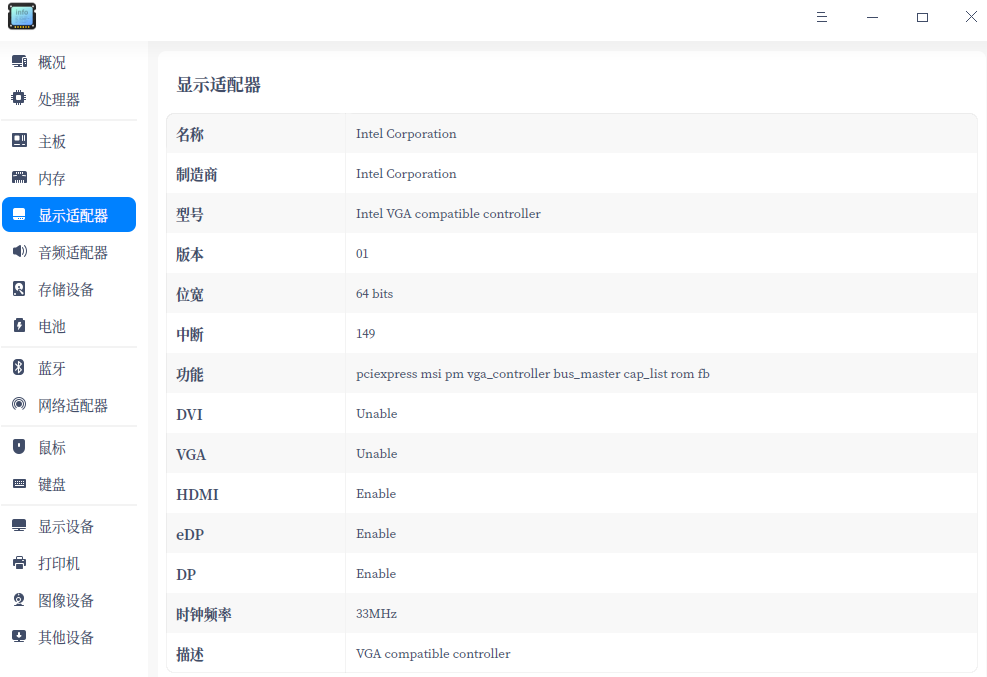Image resolution: width=987 pixels, height=677 pixels.
Task: Select 主板 in the sidebar
Action: click(x=69, y=142)
